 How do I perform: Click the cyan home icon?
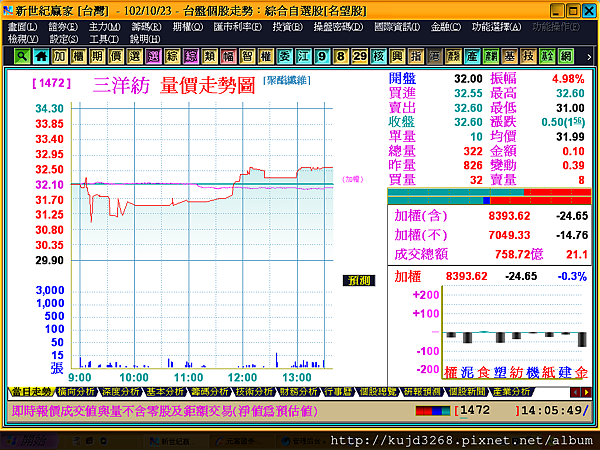41,57
